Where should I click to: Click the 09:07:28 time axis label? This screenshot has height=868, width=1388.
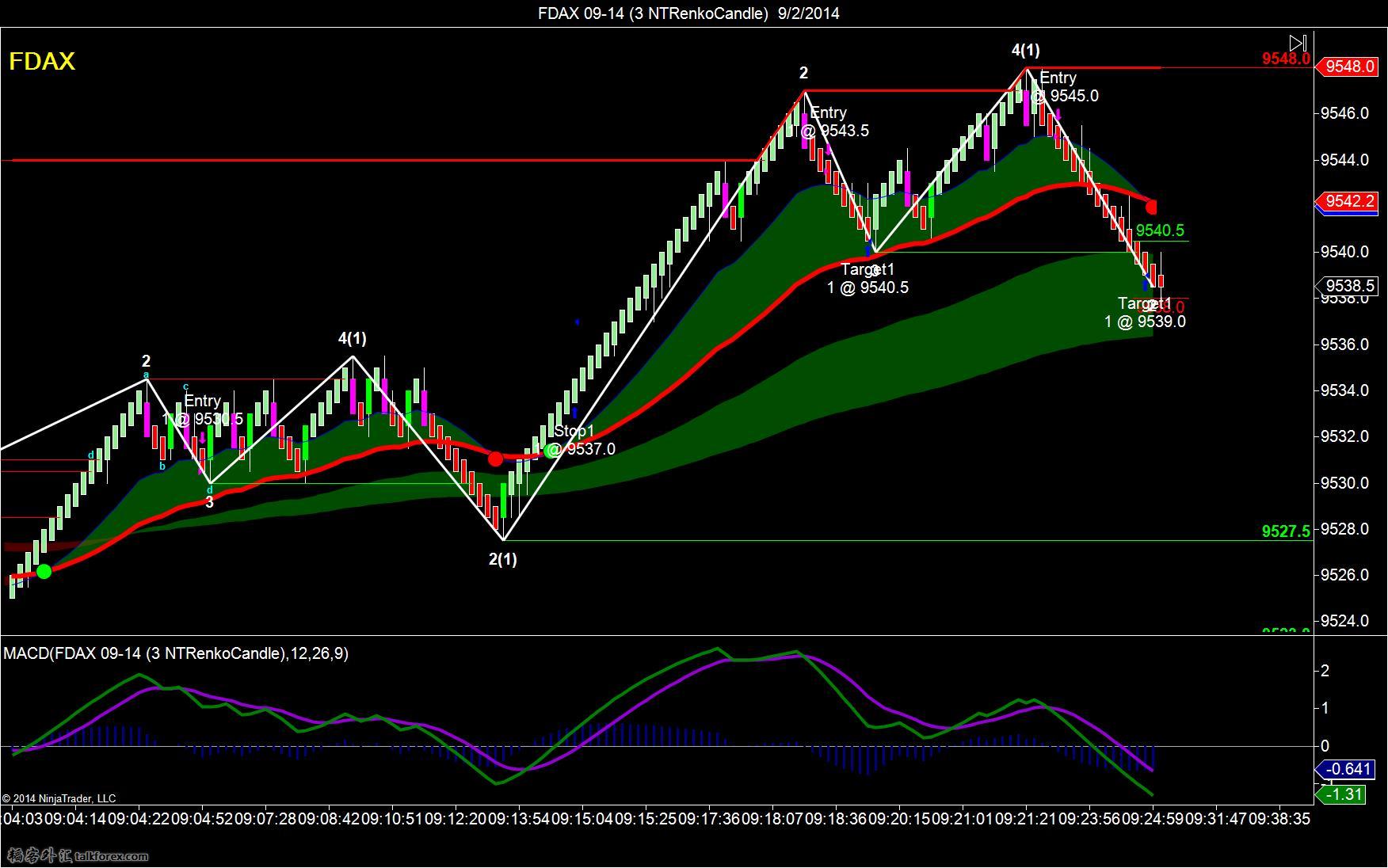(264, 819)
